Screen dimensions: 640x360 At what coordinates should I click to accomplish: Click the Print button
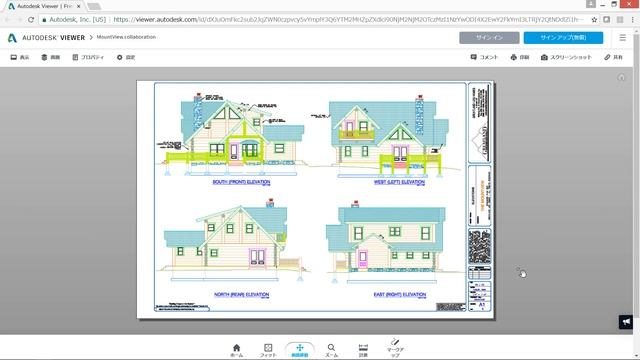point(520,57)
